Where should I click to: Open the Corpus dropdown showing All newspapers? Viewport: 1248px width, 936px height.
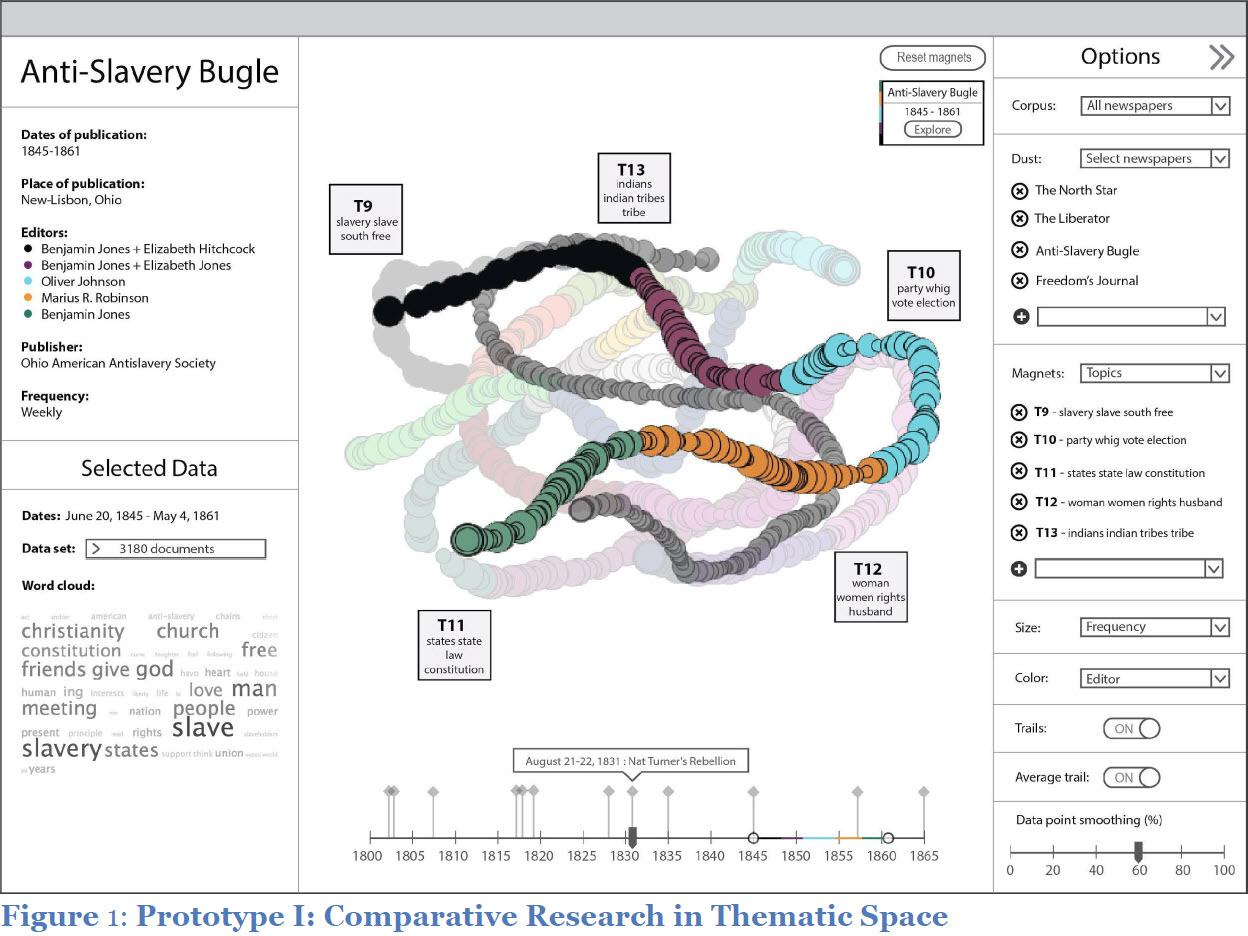click(1155, 106)
